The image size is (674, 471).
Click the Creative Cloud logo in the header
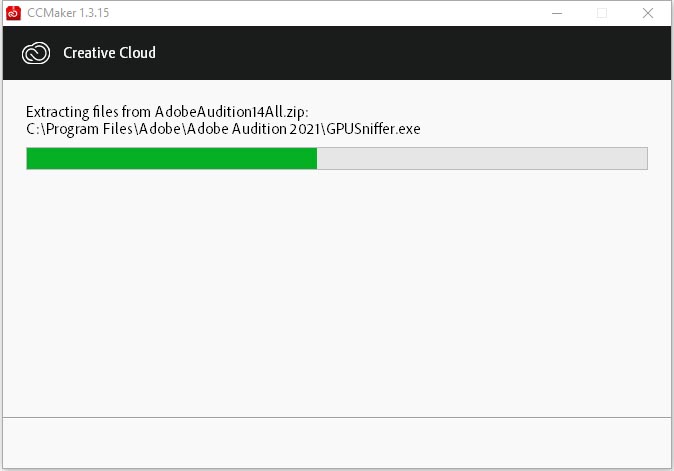click(36, 53)
